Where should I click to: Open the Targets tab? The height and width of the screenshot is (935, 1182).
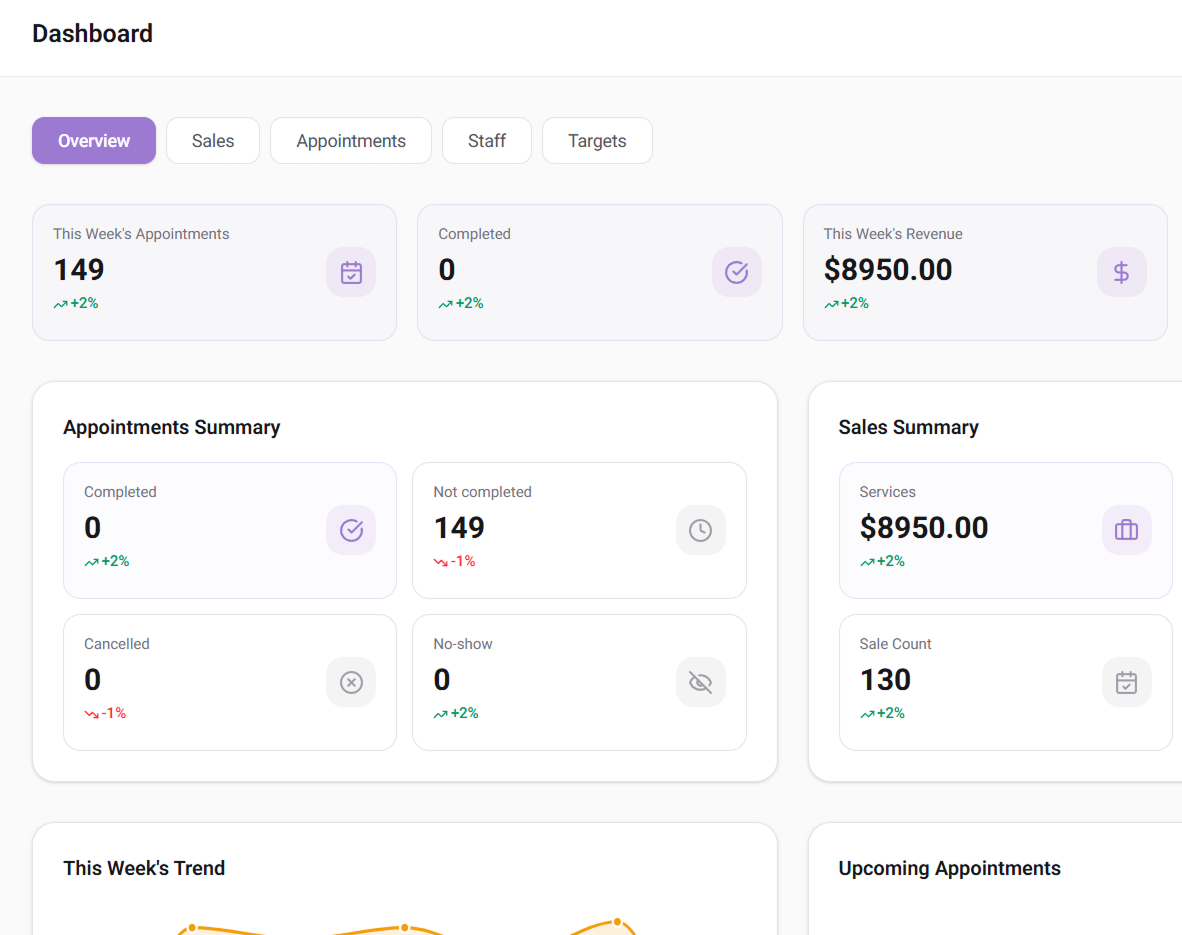point(597,141)
